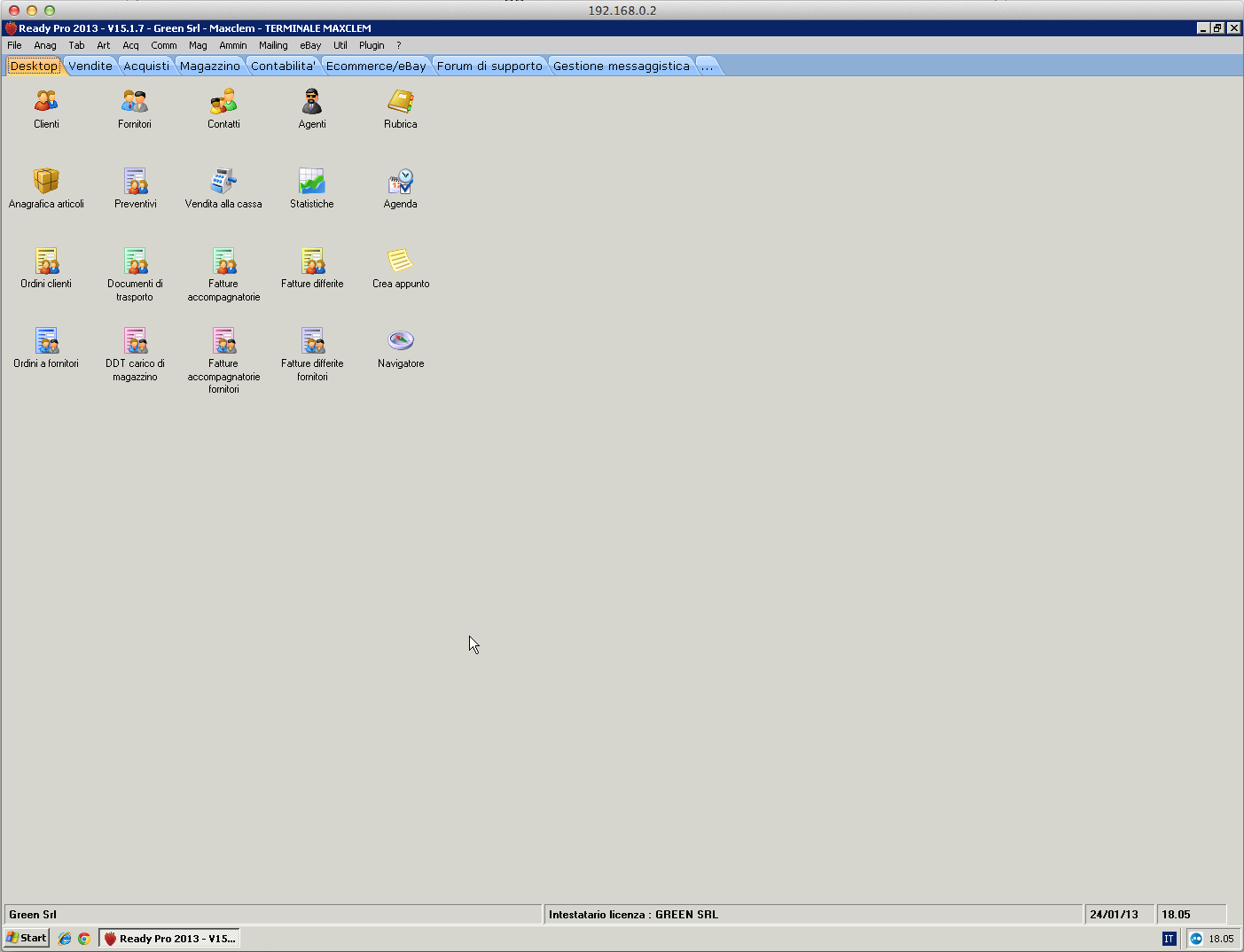Click the Ready Pro 2013 taskbar button
Image resolution: width=1244 pixels, height=952 pixels.
169,938
